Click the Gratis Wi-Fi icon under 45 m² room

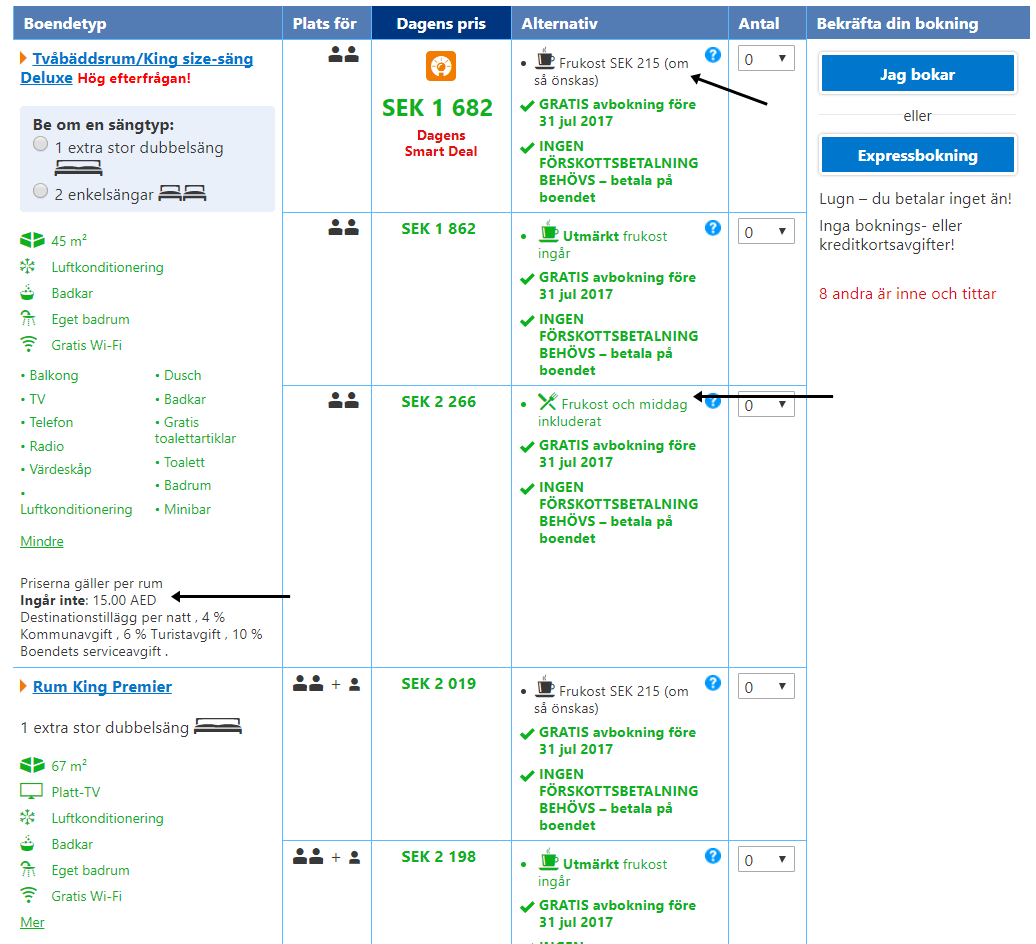pos(32,345)
